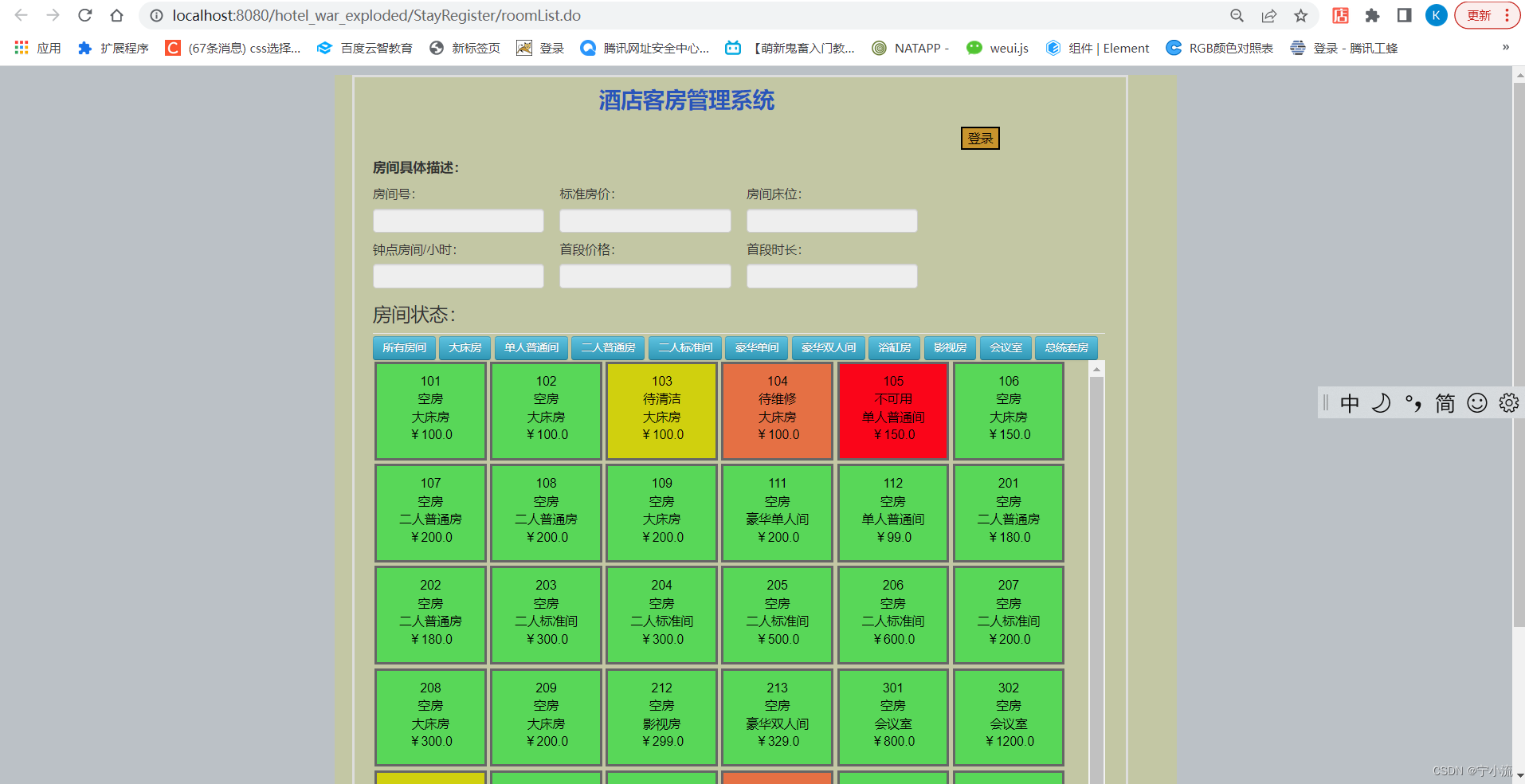Select room 302 会议室 card
The width and height of the screenshot is (1525, 784).
tap(1009, 718)
